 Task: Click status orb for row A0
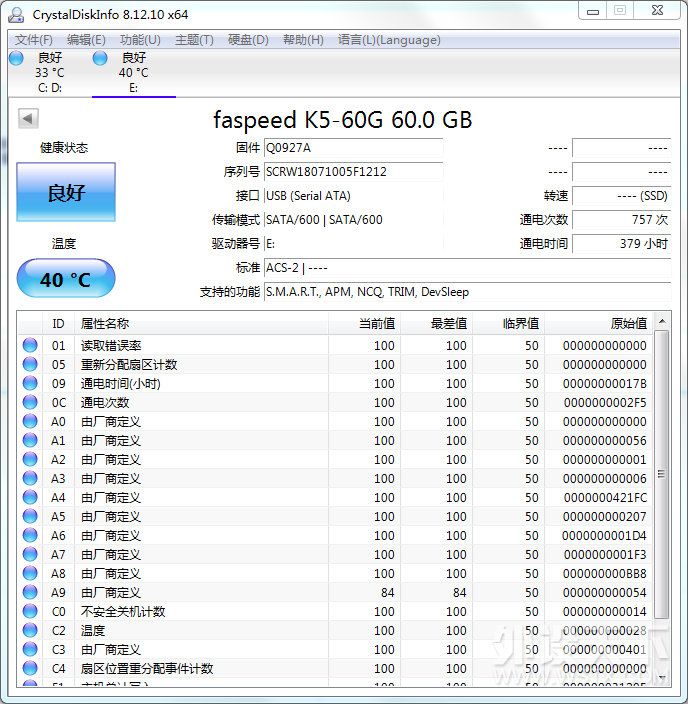(30, 421)
